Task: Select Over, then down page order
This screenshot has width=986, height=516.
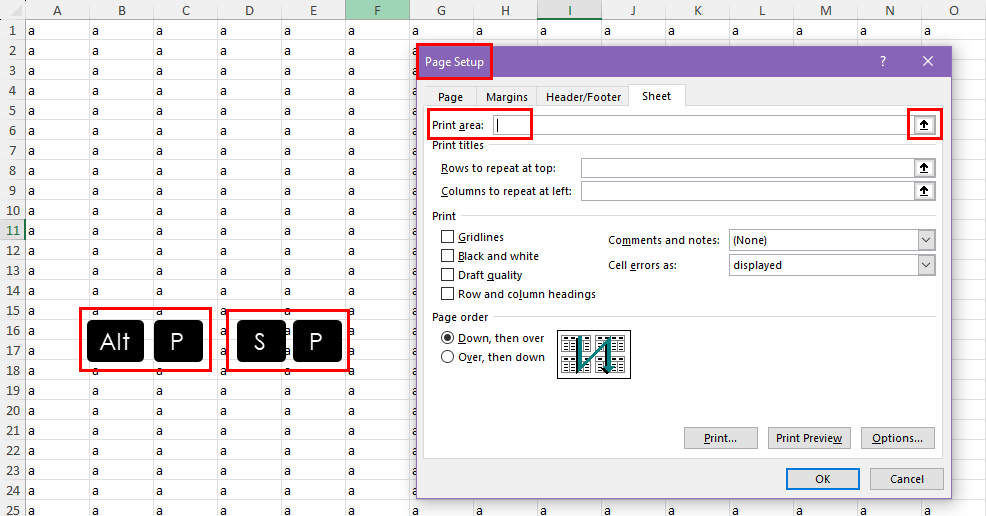Action: pos(447,356)
